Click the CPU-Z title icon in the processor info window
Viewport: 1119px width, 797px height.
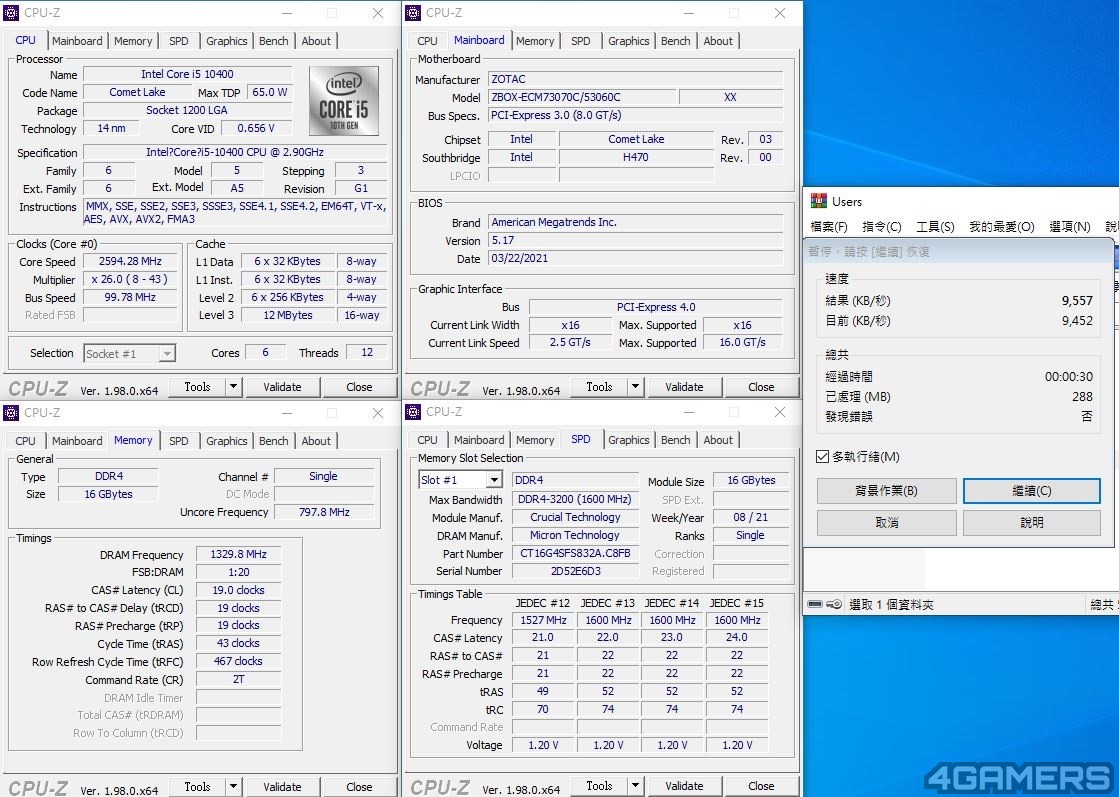click(11, 13)
